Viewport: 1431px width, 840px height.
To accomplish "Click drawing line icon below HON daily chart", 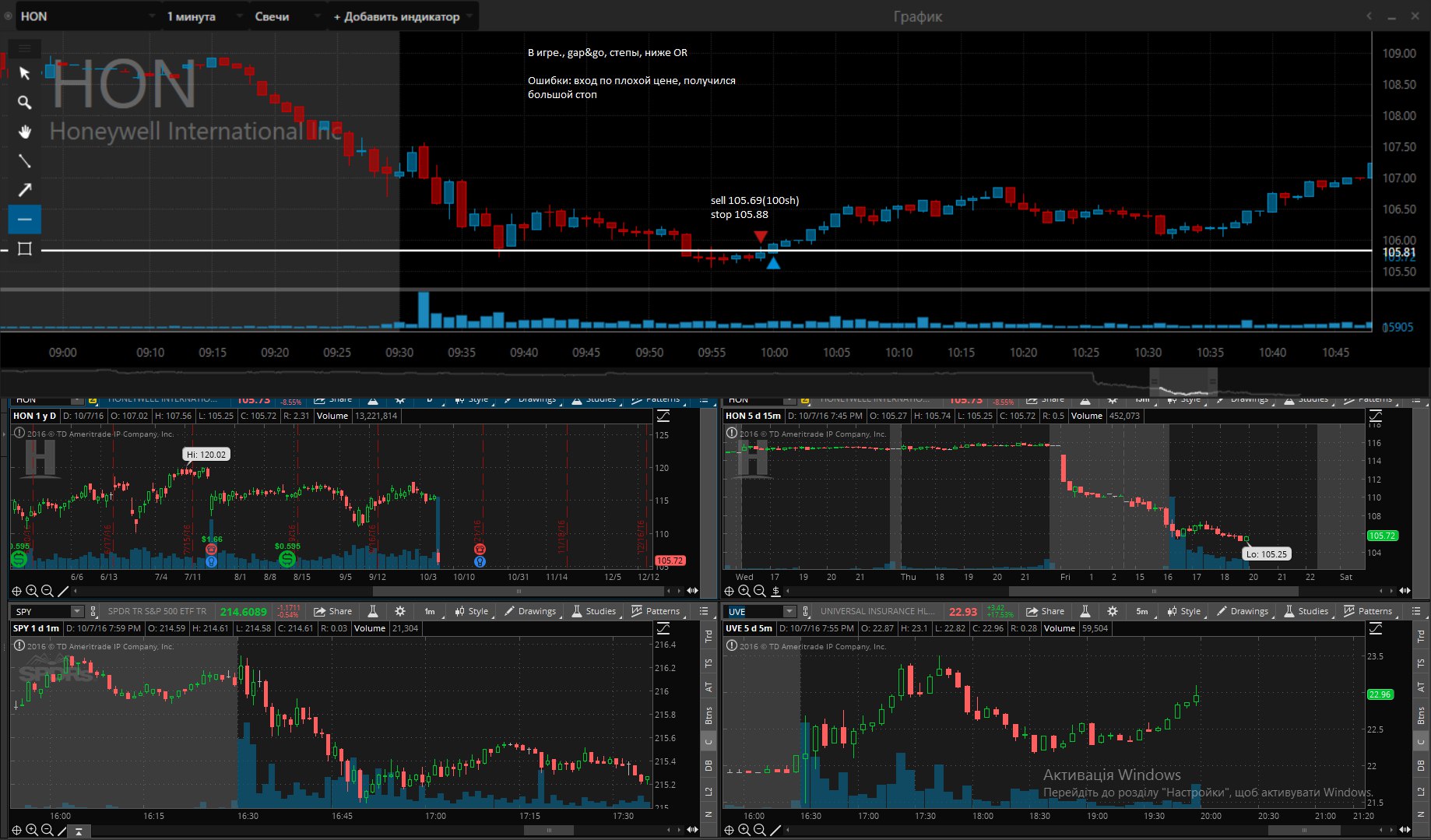I will point(63,591).
